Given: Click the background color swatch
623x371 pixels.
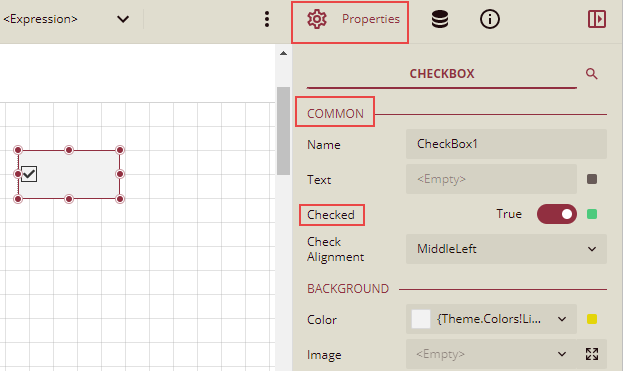Looking at the screenshot, I should pos(421,319).
